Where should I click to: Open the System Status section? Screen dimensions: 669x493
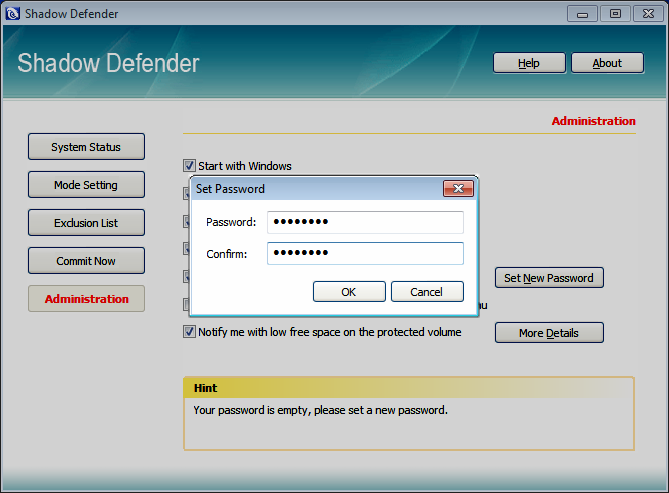pos(86,147)
